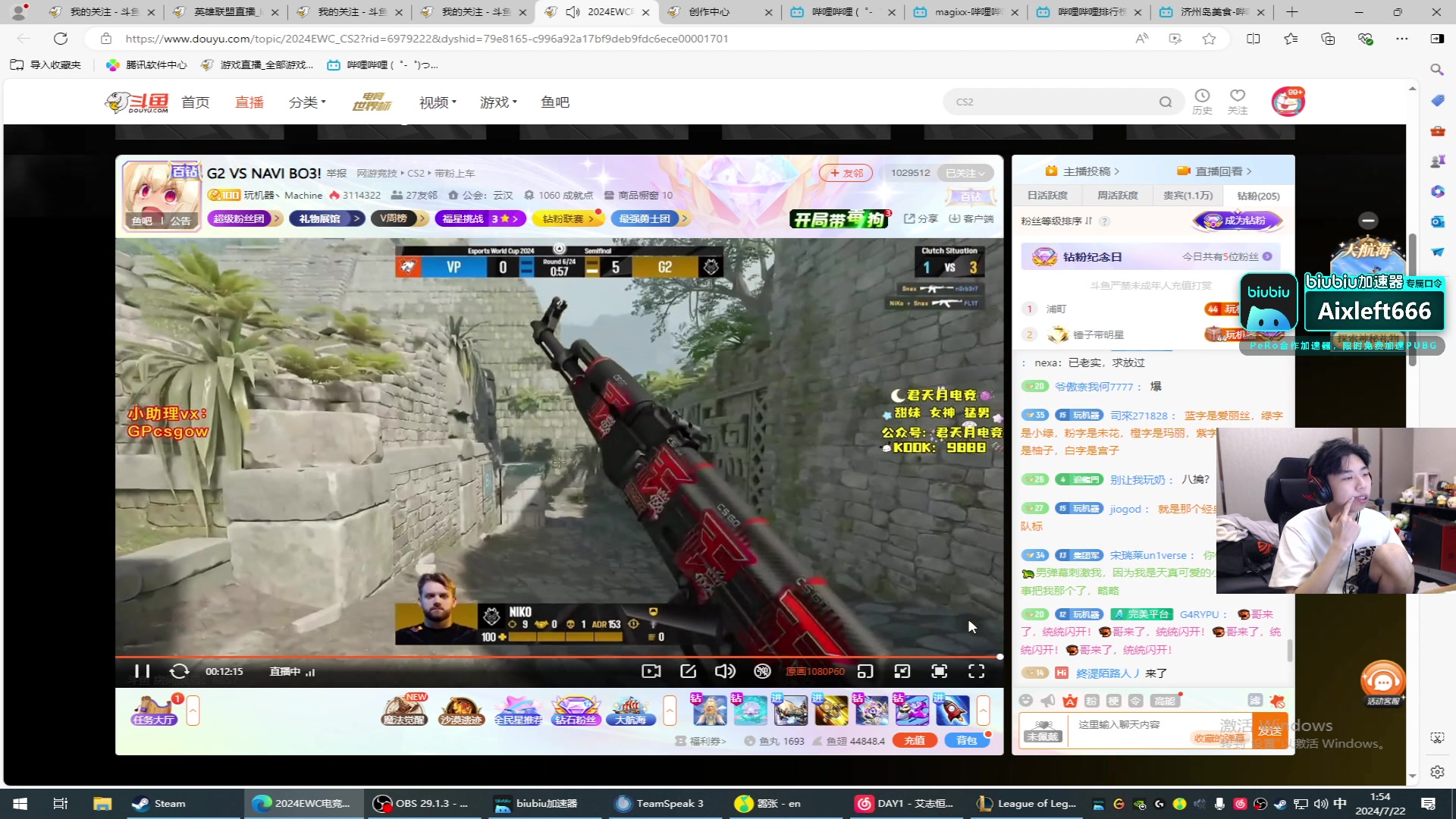Open the 视频 dropdown in header
Viewport: 1456px width, 819px height.
coord(438,102)
